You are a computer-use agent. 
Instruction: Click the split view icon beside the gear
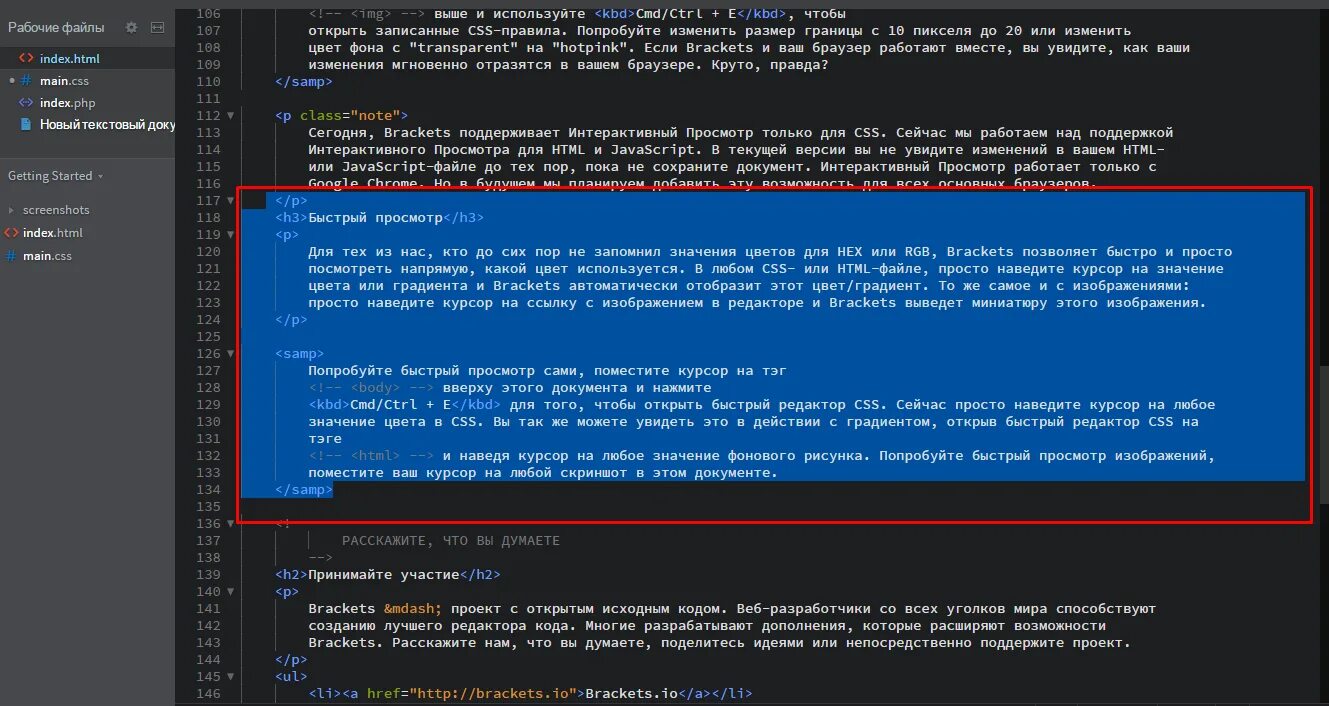157,28
